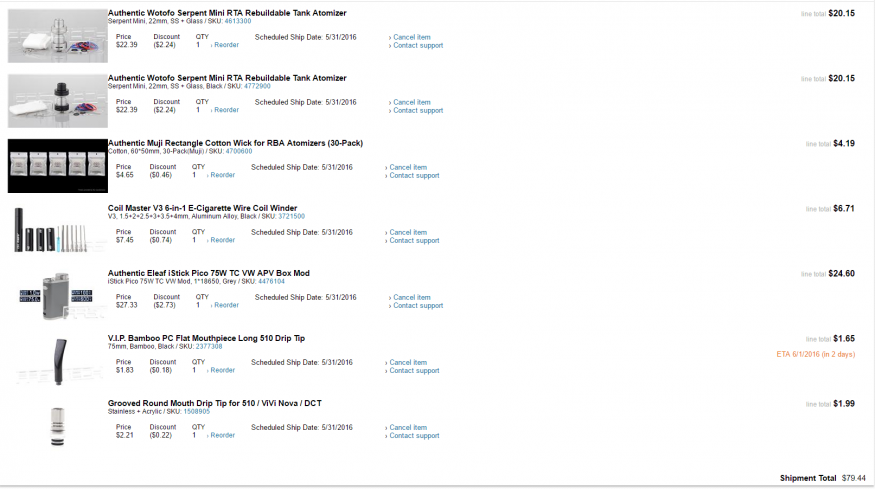Contact support for the Coil Master V3 item

point(414,240)
